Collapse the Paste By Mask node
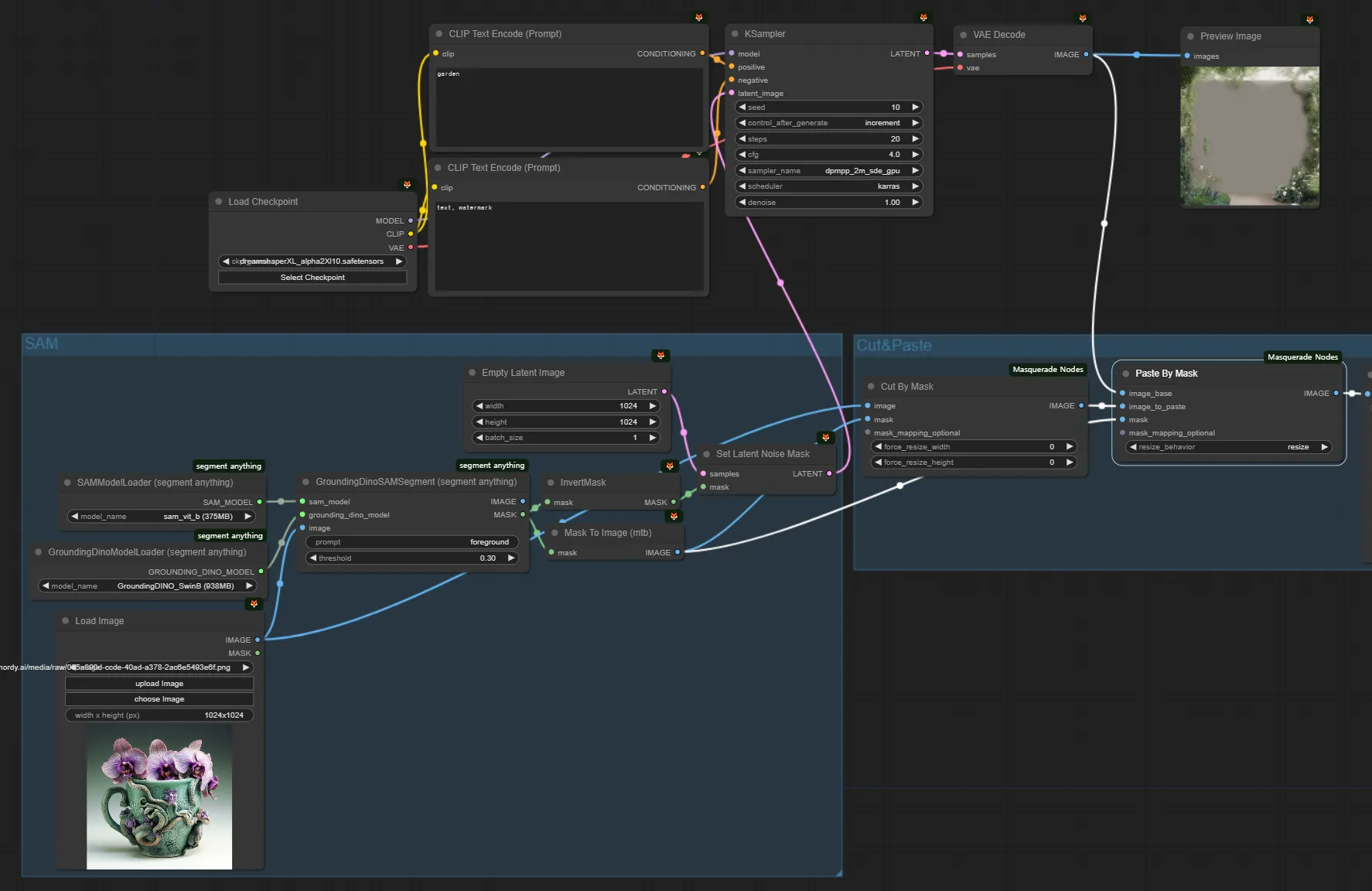1372x891 pixels. pos(1125,374)
